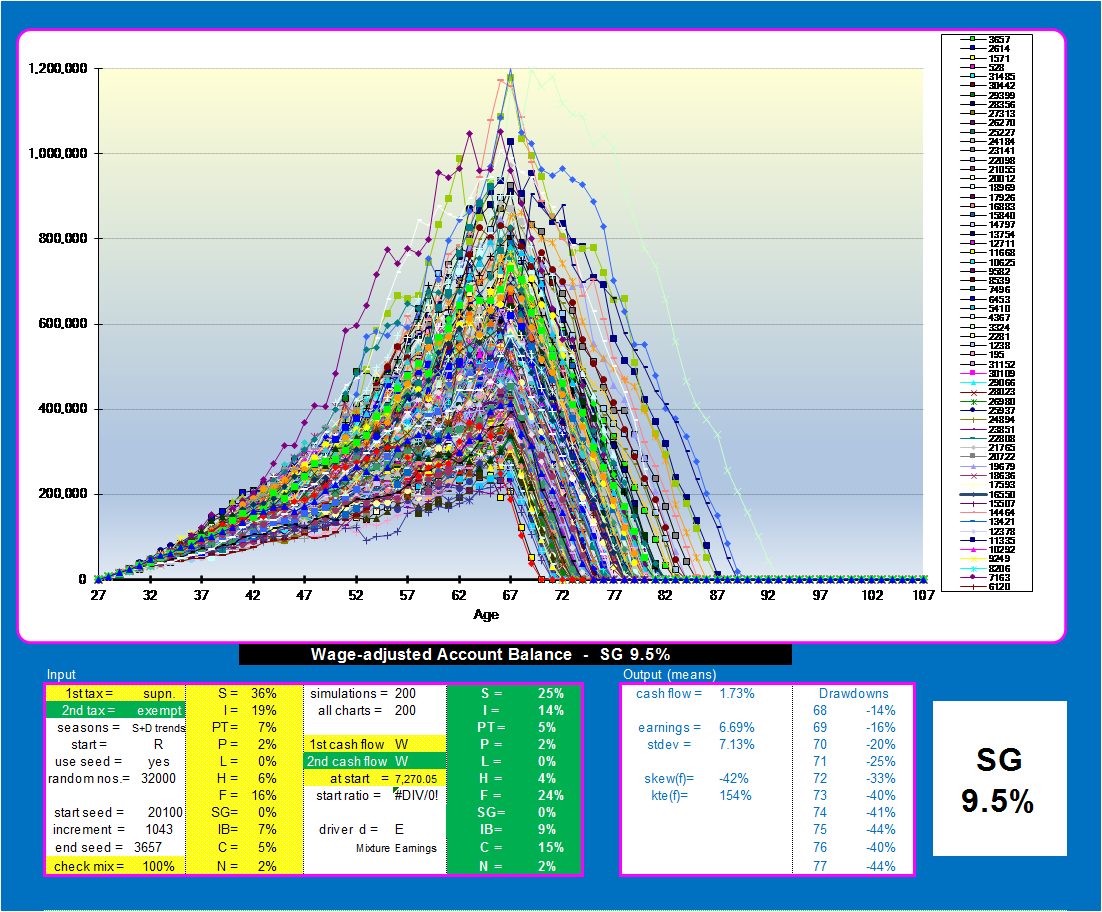
Task: Select the yellow I = 19% cell
Action: (x=245, y=710)
